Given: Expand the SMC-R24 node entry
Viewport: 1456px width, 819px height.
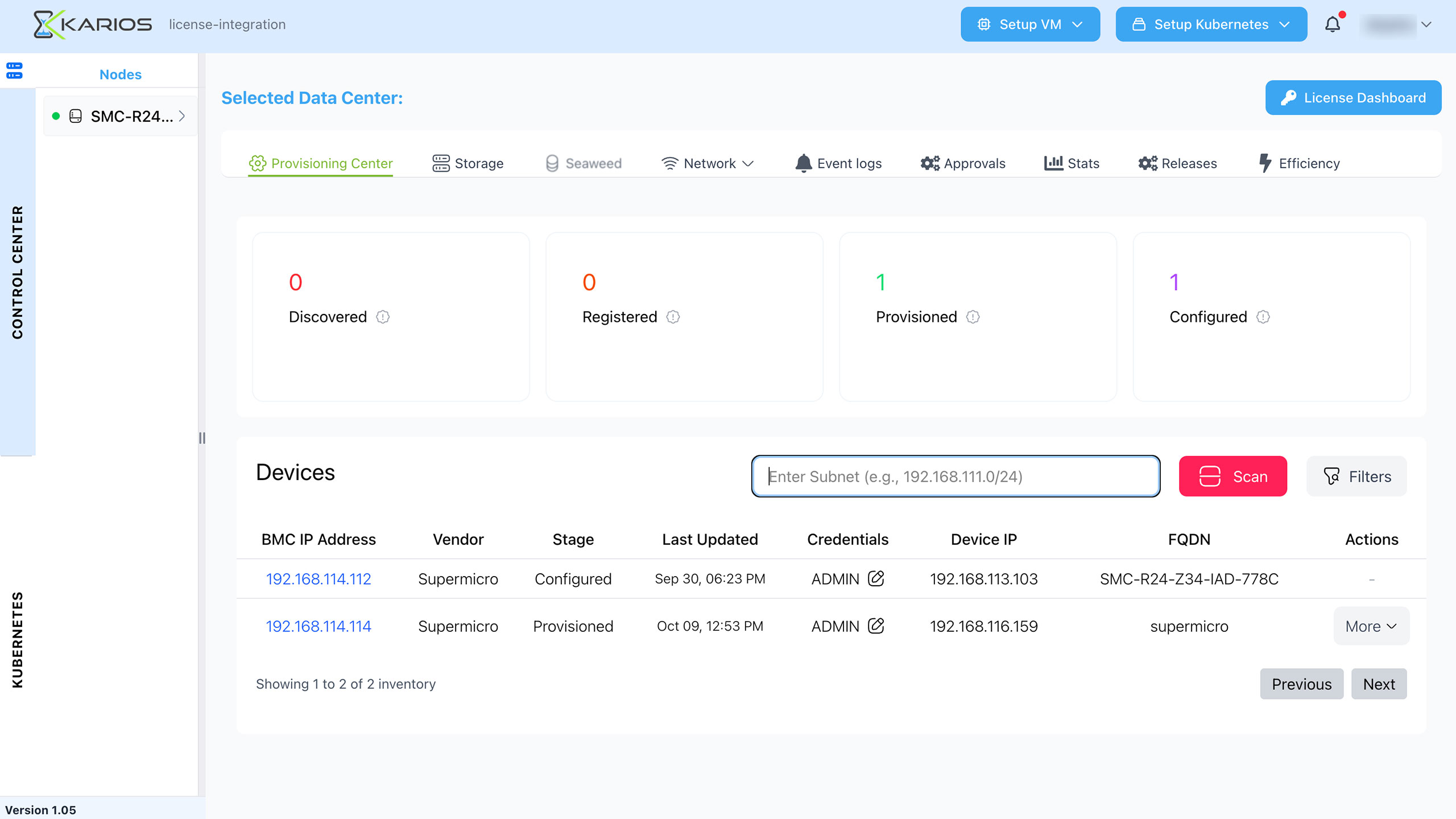Looking at the screenshot, I should [120, 117].
